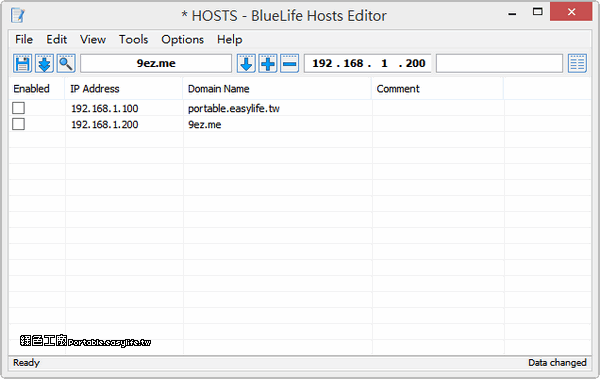The image size is (600, 379).
Task: Open the Tools menu
Action: click(x=134, y=39)
